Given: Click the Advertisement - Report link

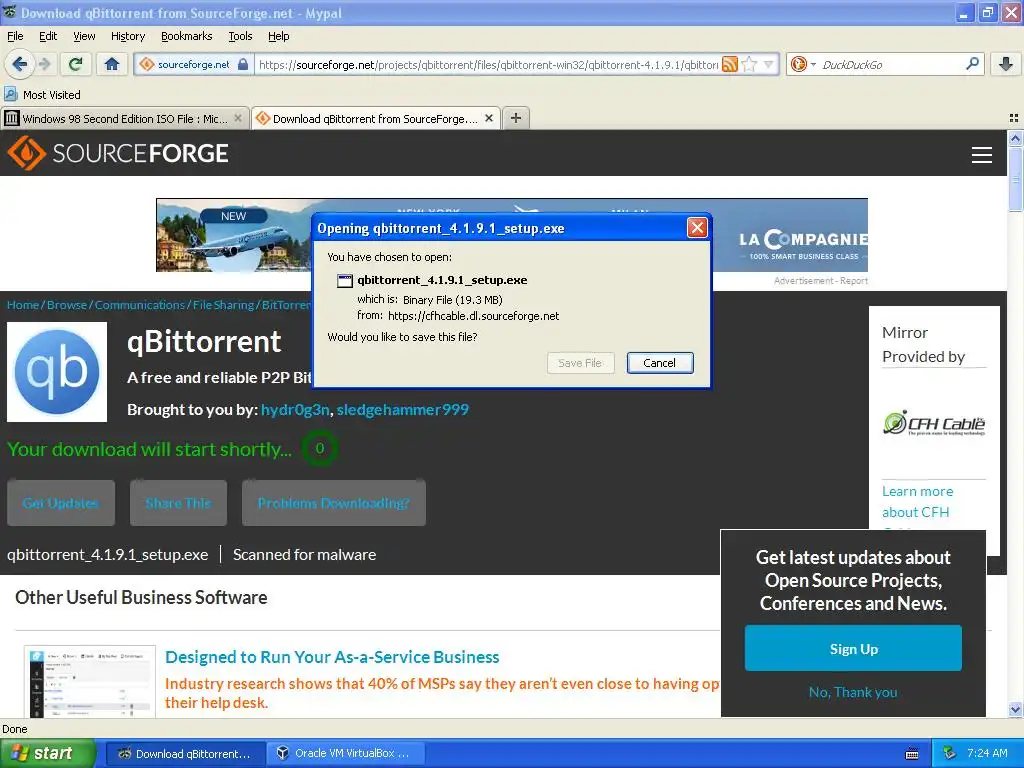Looking at the screenshot, I should click(x=821, y=281).
